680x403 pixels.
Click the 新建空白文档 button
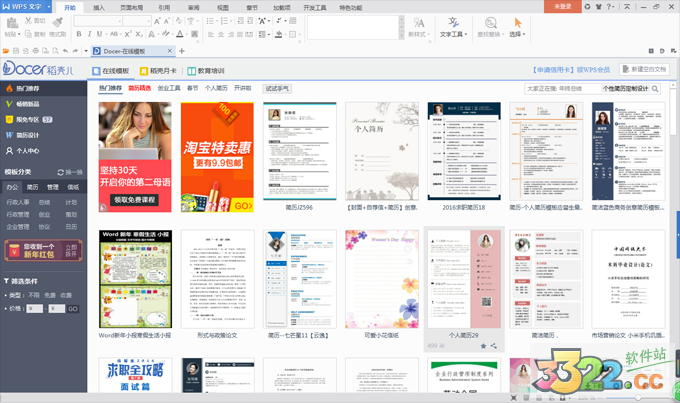coord(646,70)
